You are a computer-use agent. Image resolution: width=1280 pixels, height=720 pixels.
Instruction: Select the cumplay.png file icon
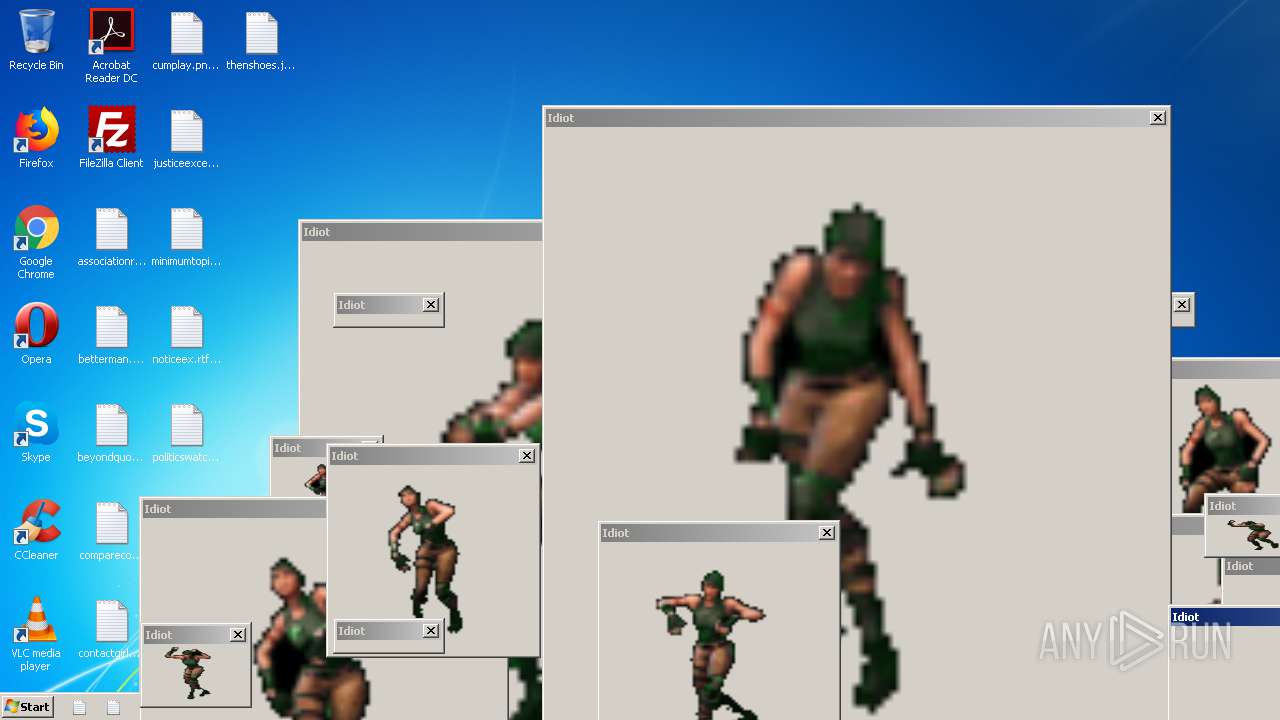186,41
